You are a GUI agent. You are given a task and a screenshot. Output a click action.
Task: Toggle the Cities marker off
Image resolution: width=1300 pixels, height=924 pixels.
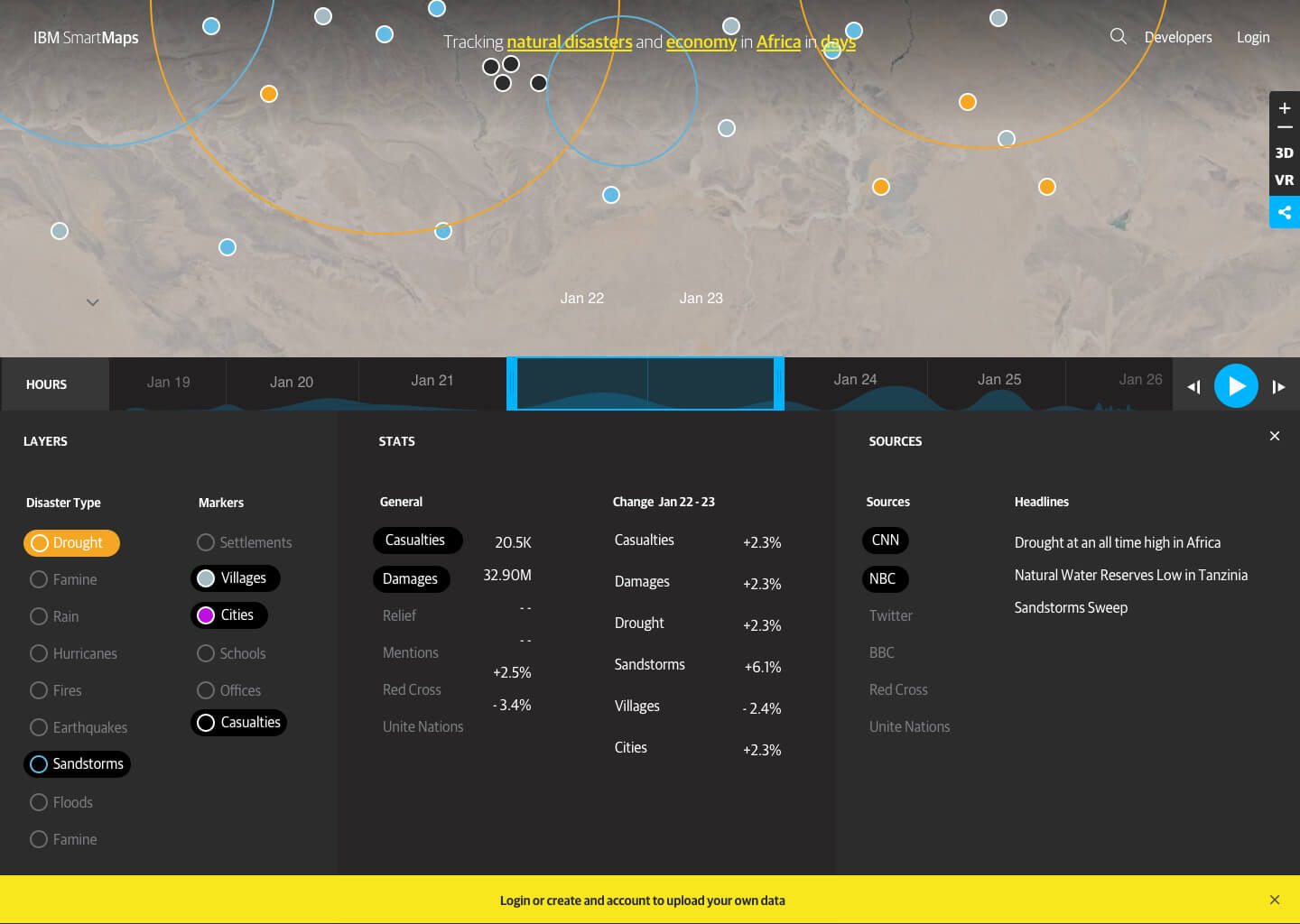[x=228, y=614]
